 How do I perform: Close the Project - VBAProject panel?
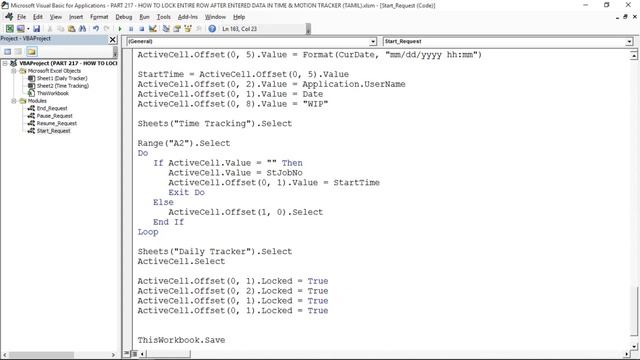point(113,39)
